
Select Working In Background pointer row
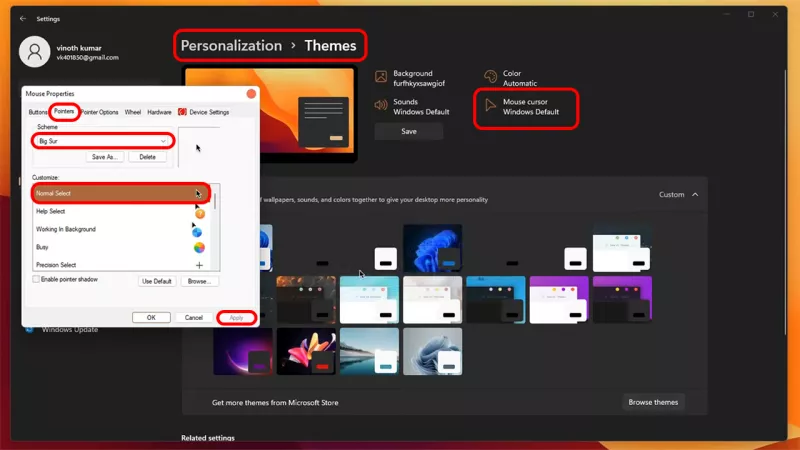pos(122,229)
